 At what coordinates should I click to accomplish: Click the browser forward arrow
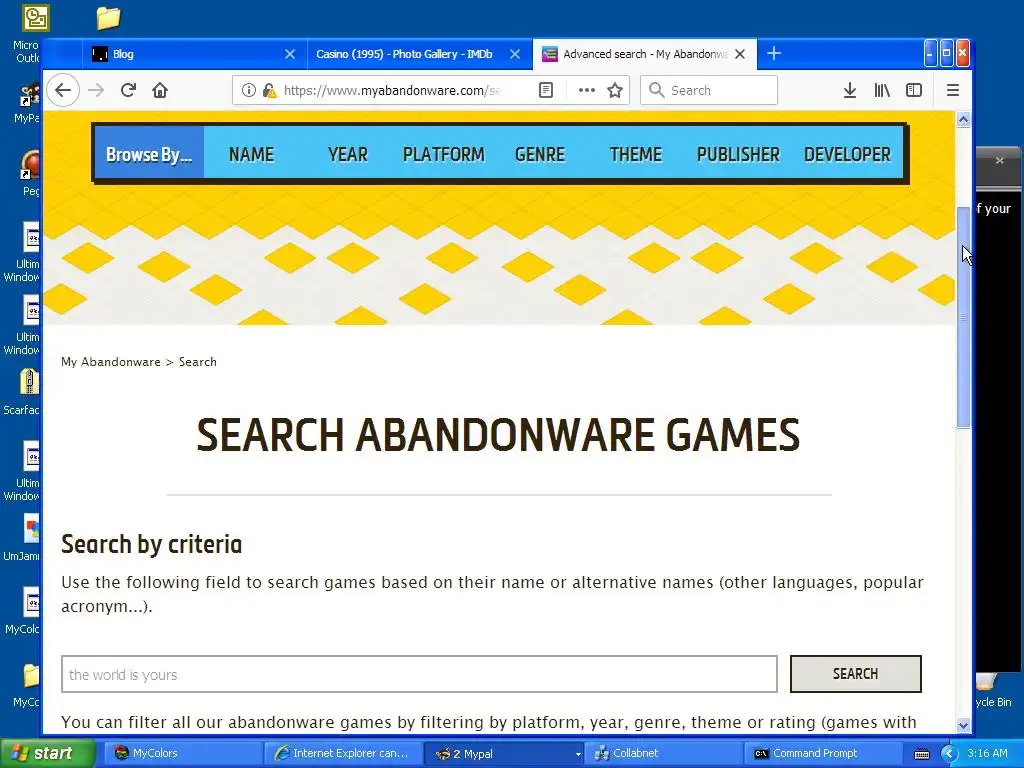pos(96,90)
